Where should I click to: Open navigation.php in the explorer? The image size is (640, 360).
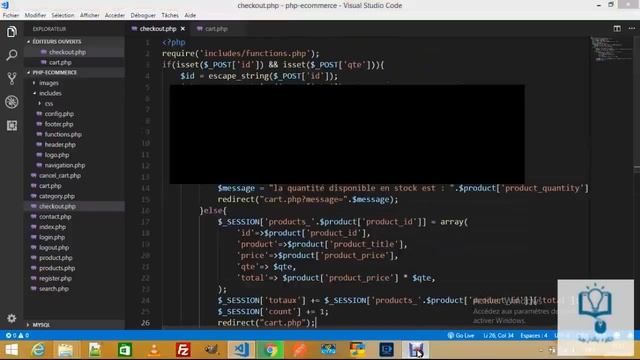click(x=75, y=165)
